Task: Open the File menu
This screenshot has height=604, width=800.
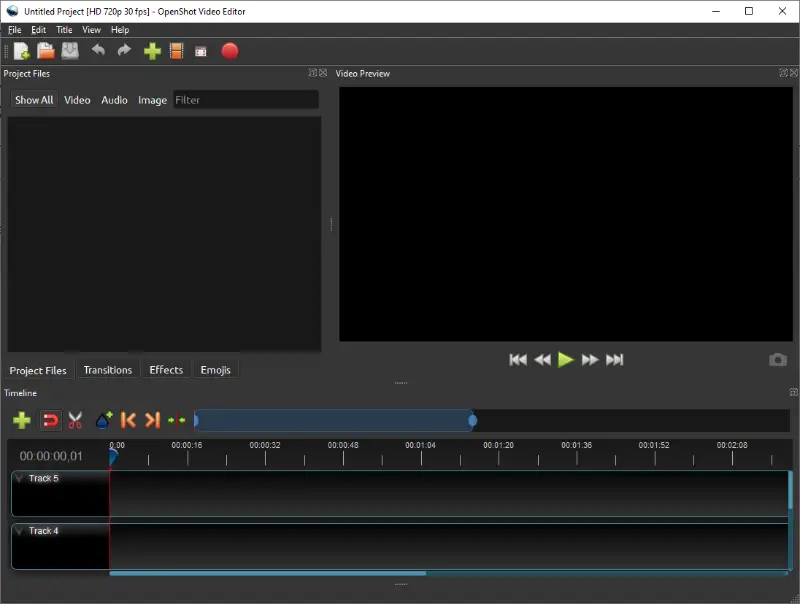Action: pyautogui.click(x=14, y=30)
